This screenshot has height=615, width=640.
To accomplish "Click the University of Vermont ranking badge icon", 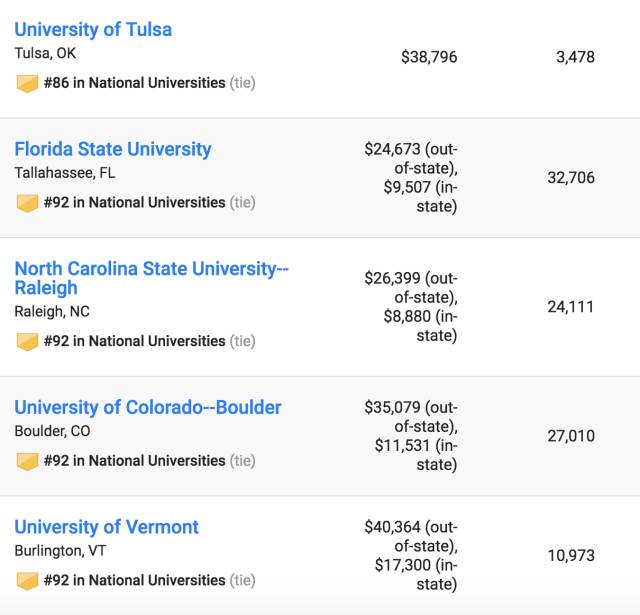I will pyautogui.click(x=27, y=581).
